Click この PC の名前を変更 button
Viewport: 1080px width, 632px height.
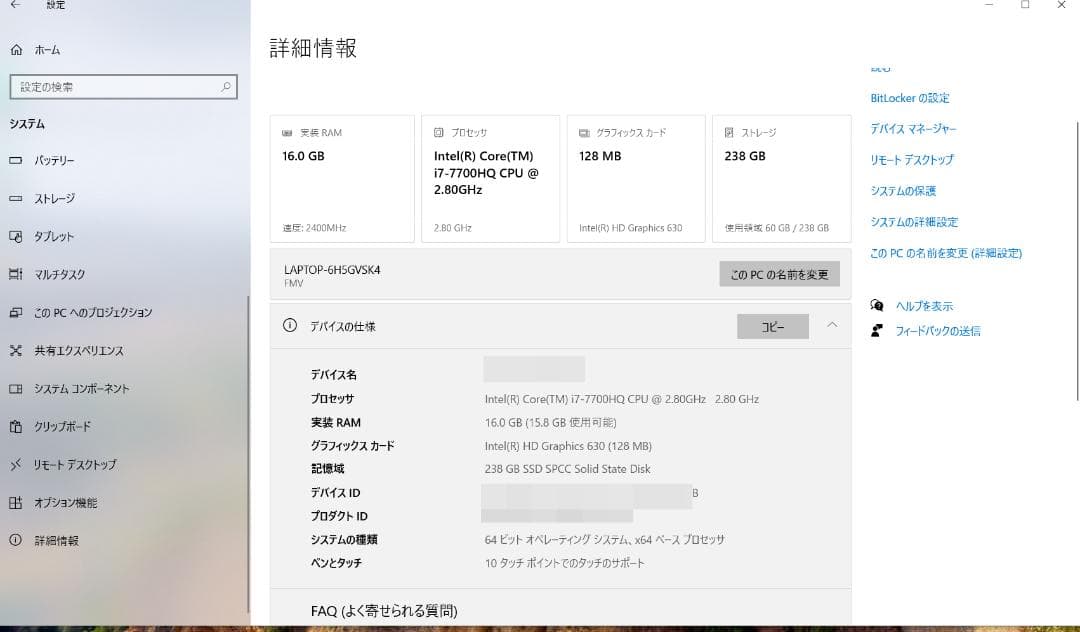point(779,274)
